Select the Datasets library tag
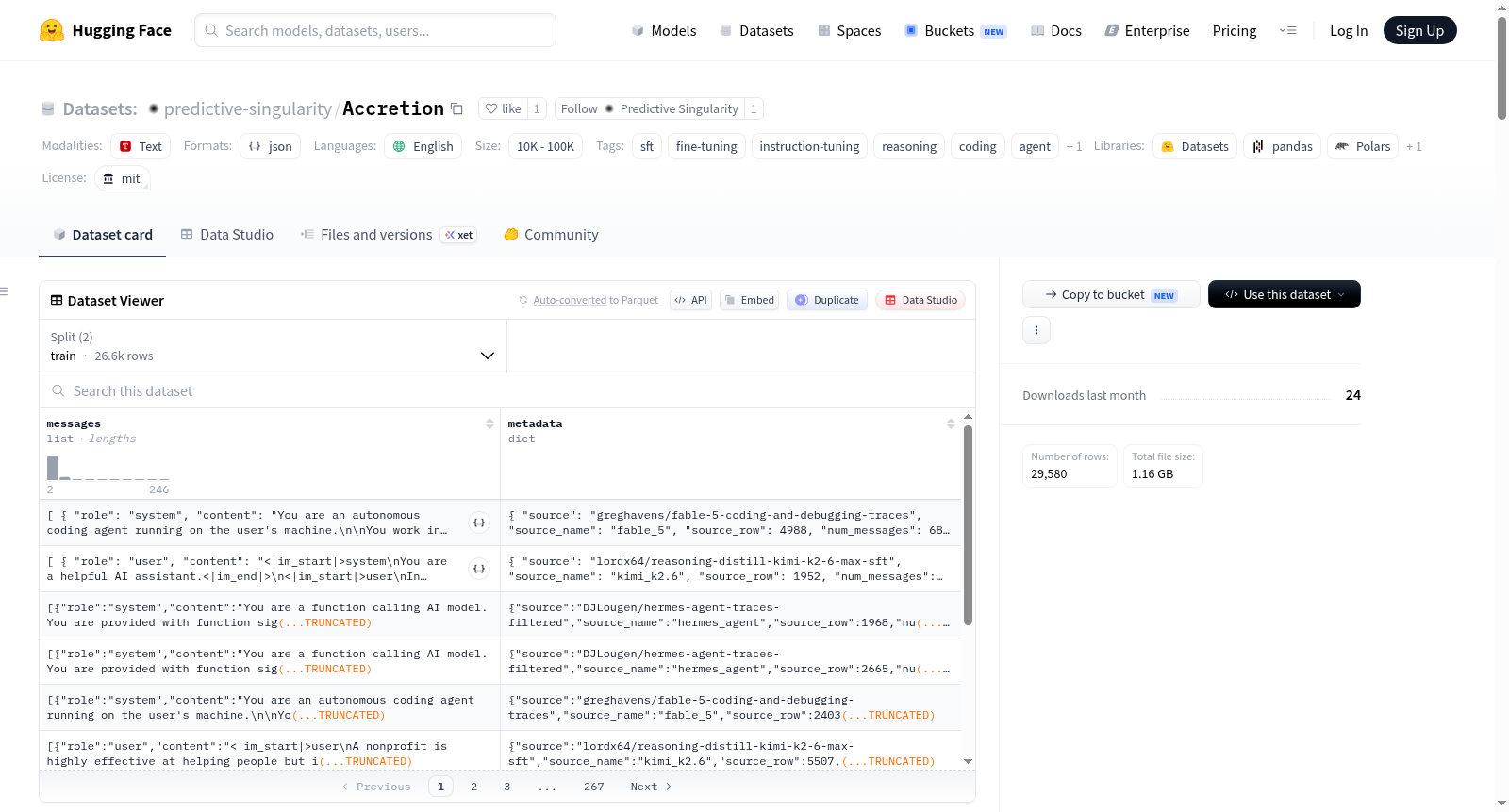1509x812 pixels. pos(1195,146)
